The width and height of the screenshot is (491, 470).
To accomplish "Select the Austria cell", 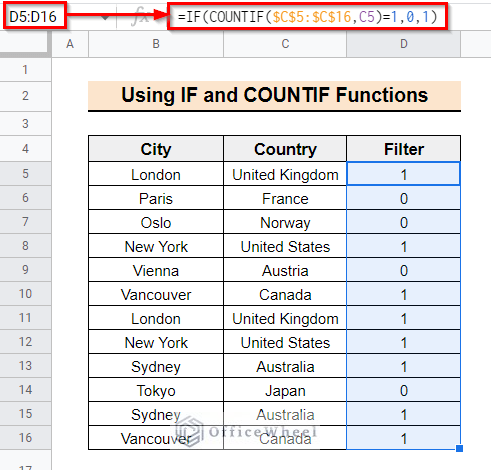I will (285, 270).
